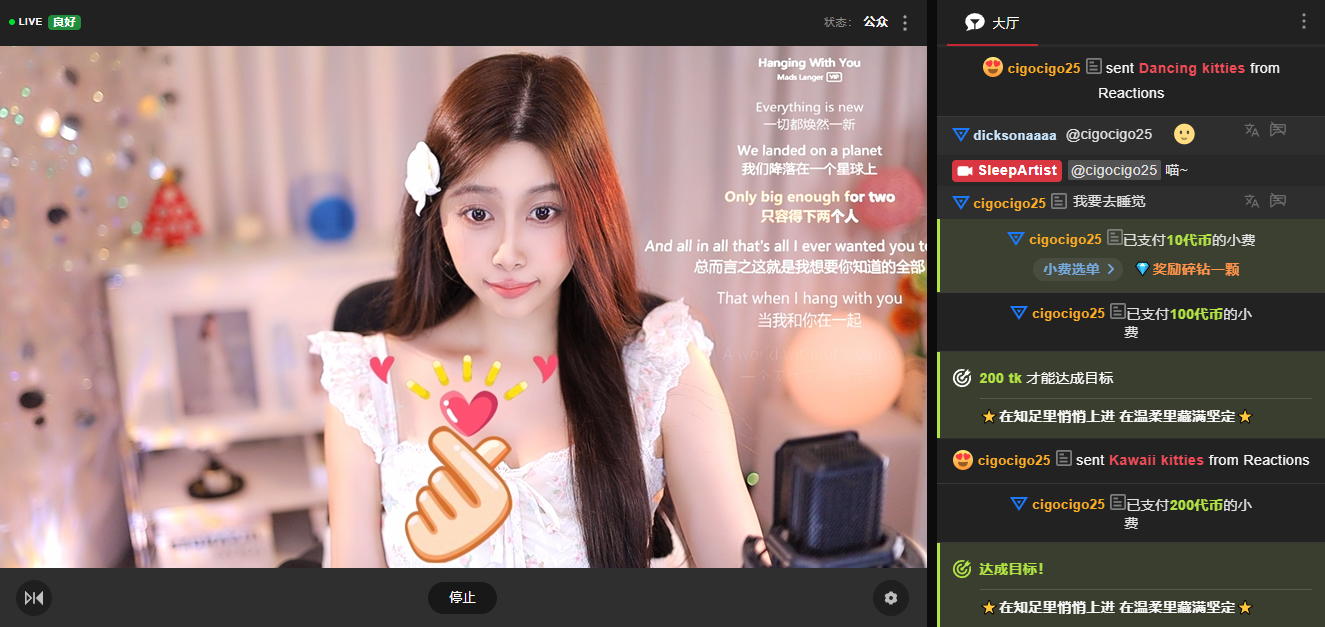Click the SleepArtist broadcaster badge
The height and width of the screenshot is (627, 1325).
pyautogui.click(x=1006, y=170)
